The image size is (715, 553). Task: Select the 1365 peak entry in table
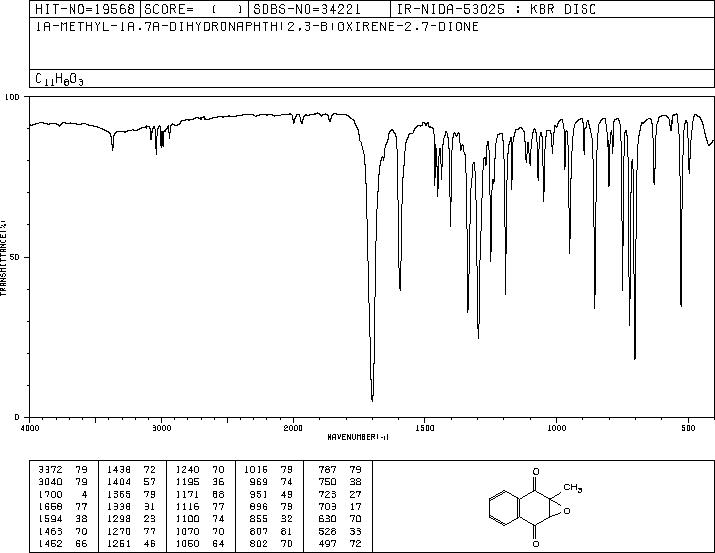coord(131,494)
